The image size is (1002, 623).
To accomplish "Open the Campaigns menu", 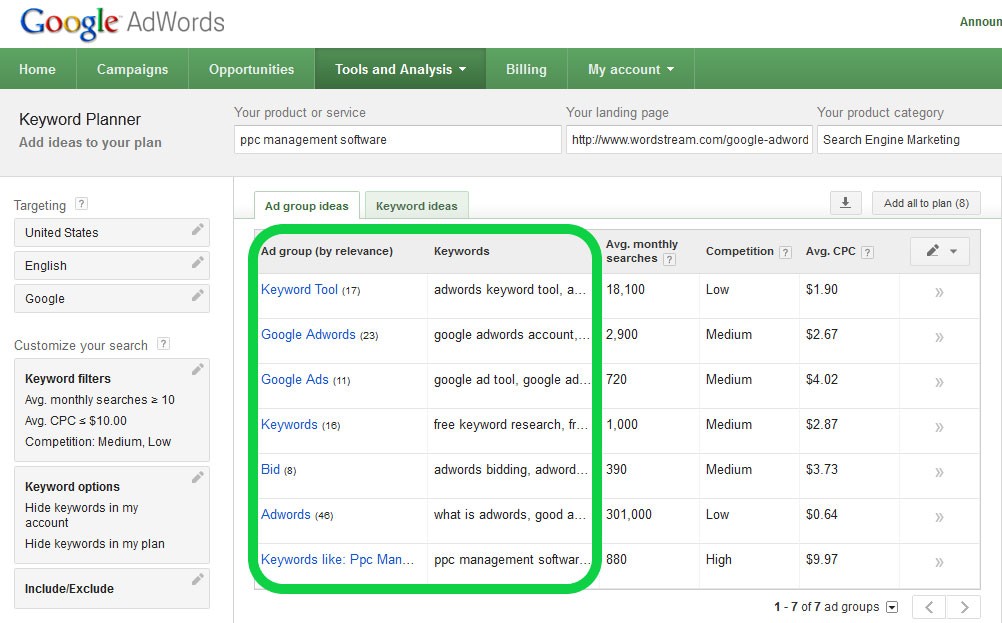I will click(x=132, y=69).
